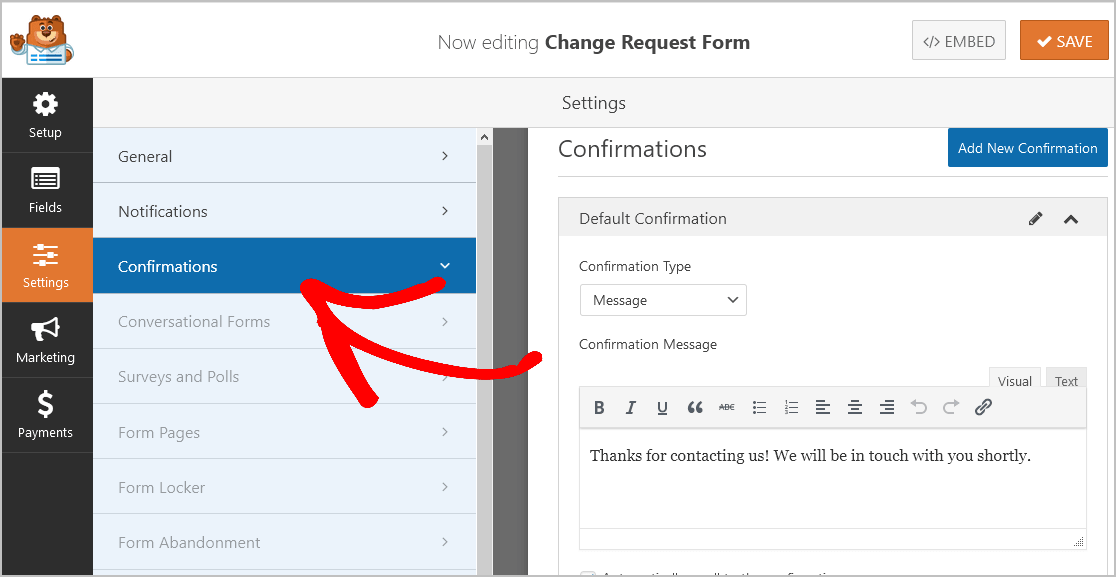
Task: Expand the Form Locker chevron
Action: click(x=445, y=487)
